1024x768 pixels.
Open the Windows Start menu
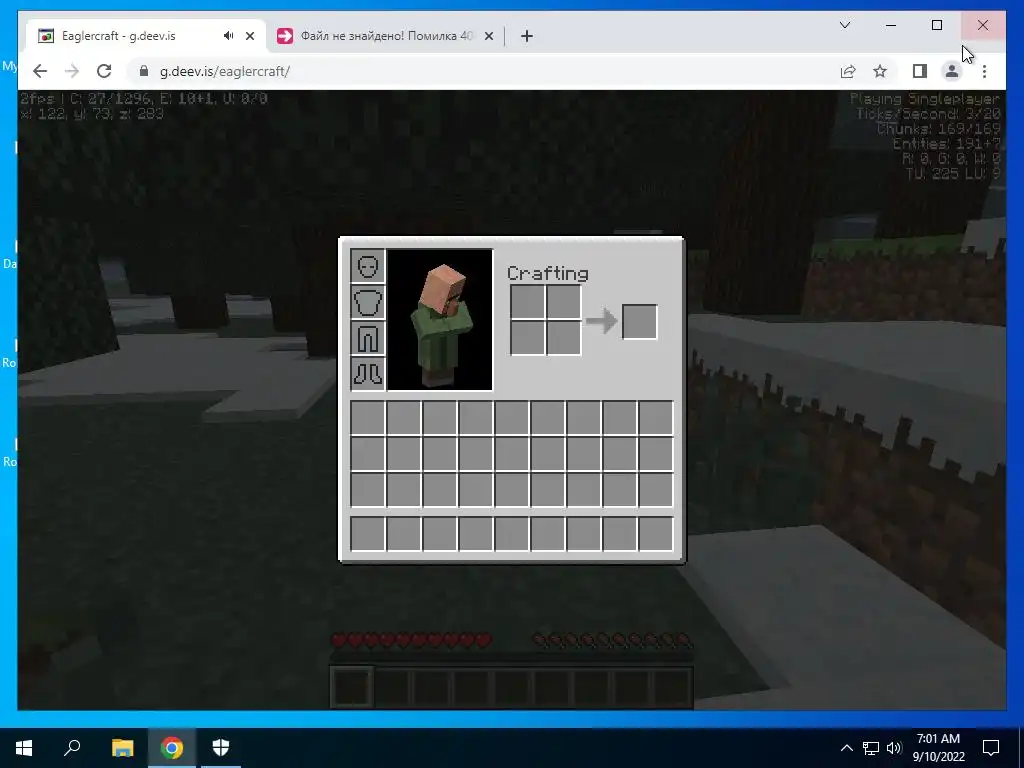(x=24, y=748)
